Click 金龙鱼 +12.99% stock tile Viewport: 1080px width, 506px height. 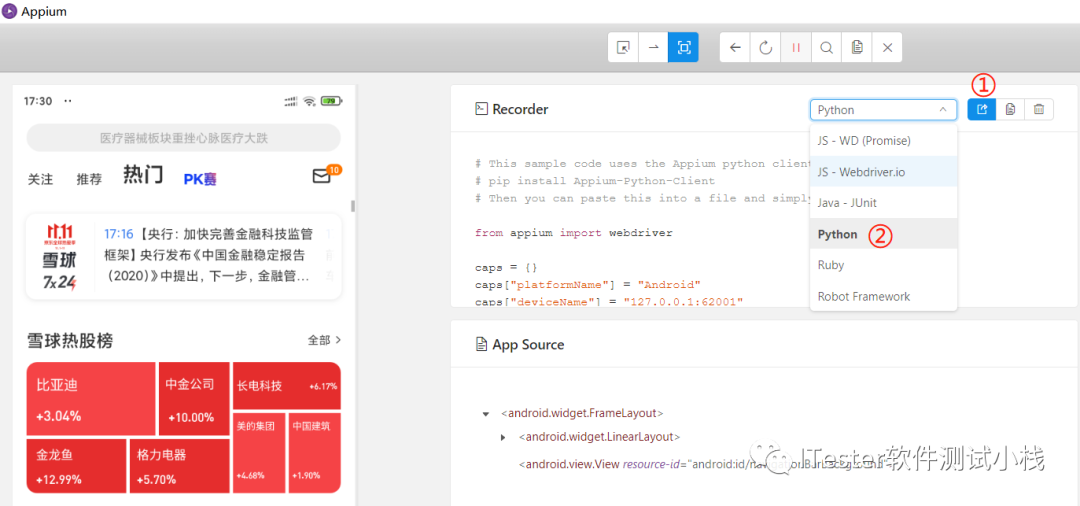click(76, 466)
